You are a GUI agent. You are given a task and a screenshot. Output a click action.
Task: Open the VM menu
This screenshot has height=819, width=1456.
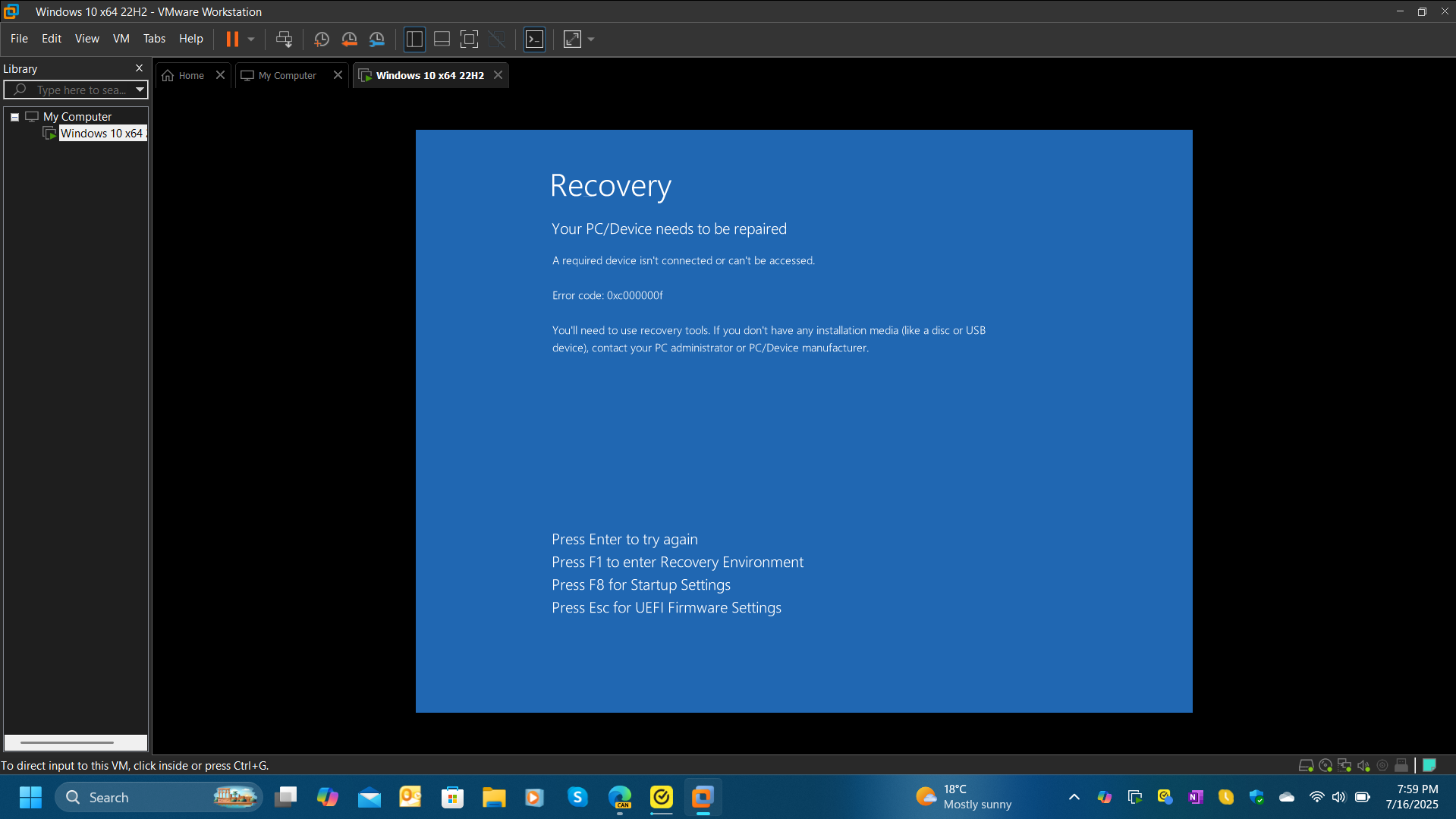[121, 39]
